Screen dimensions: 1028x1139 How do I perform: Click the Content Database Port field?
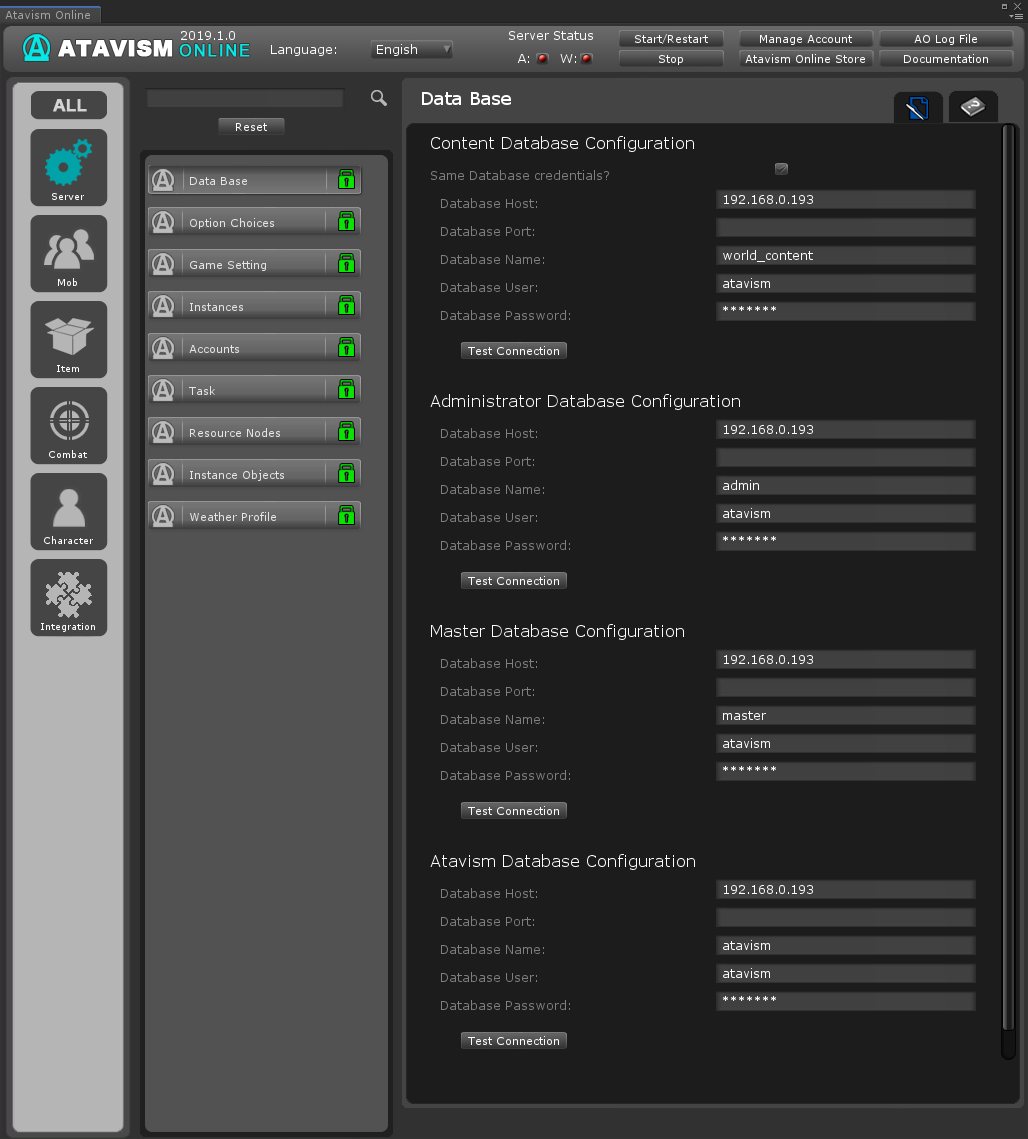click(x=845, y=228)
